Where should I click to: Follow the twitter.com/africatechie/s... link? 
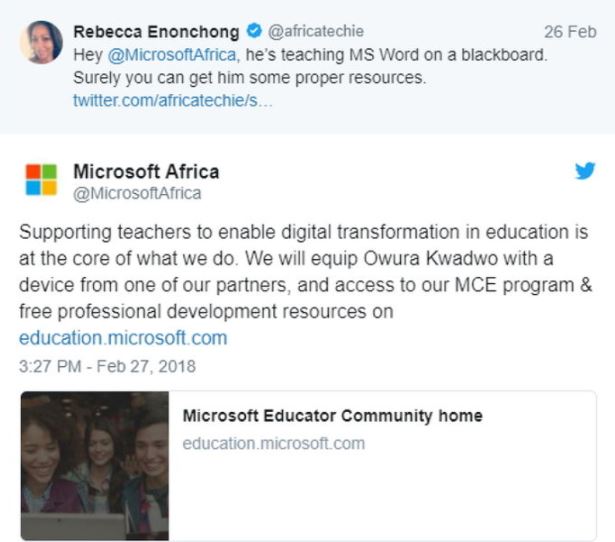(x=172, y=101)
